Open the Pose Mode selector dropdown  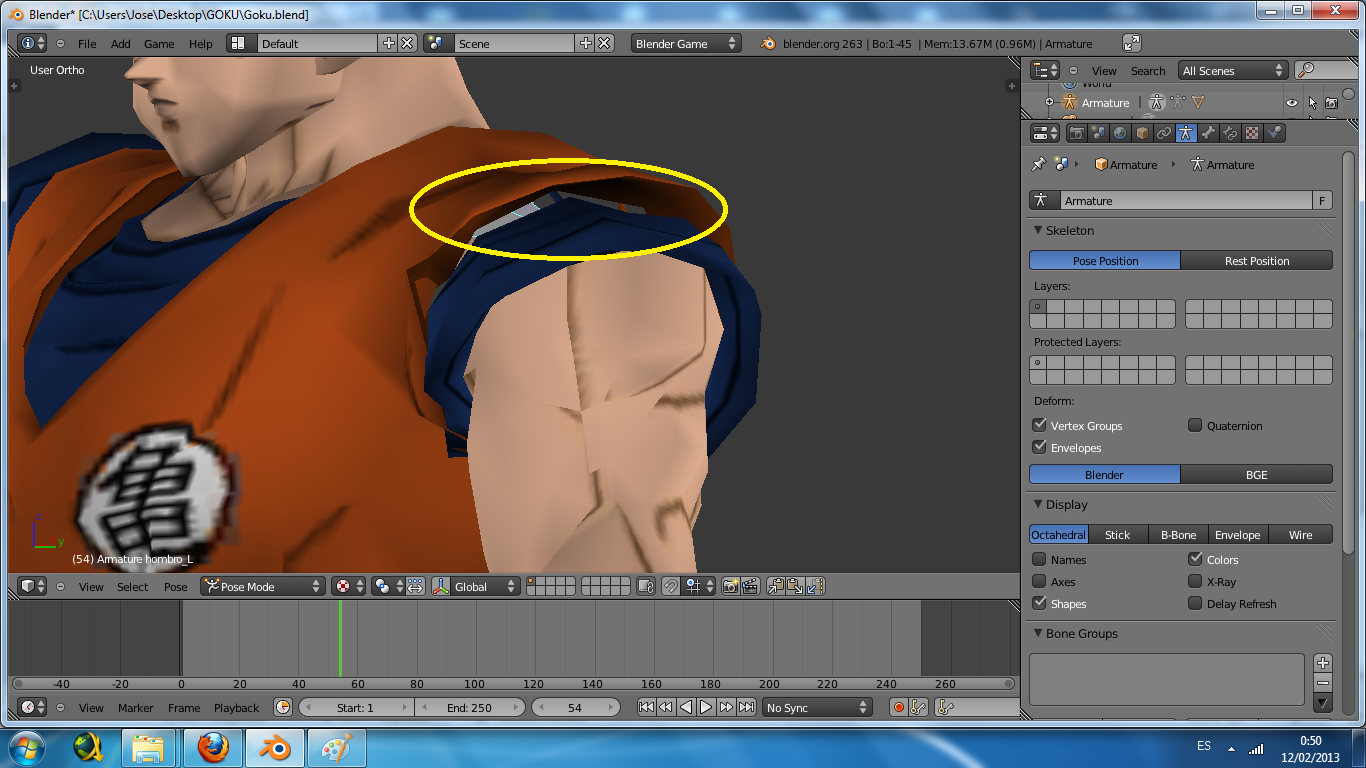[x=263, y=587]
